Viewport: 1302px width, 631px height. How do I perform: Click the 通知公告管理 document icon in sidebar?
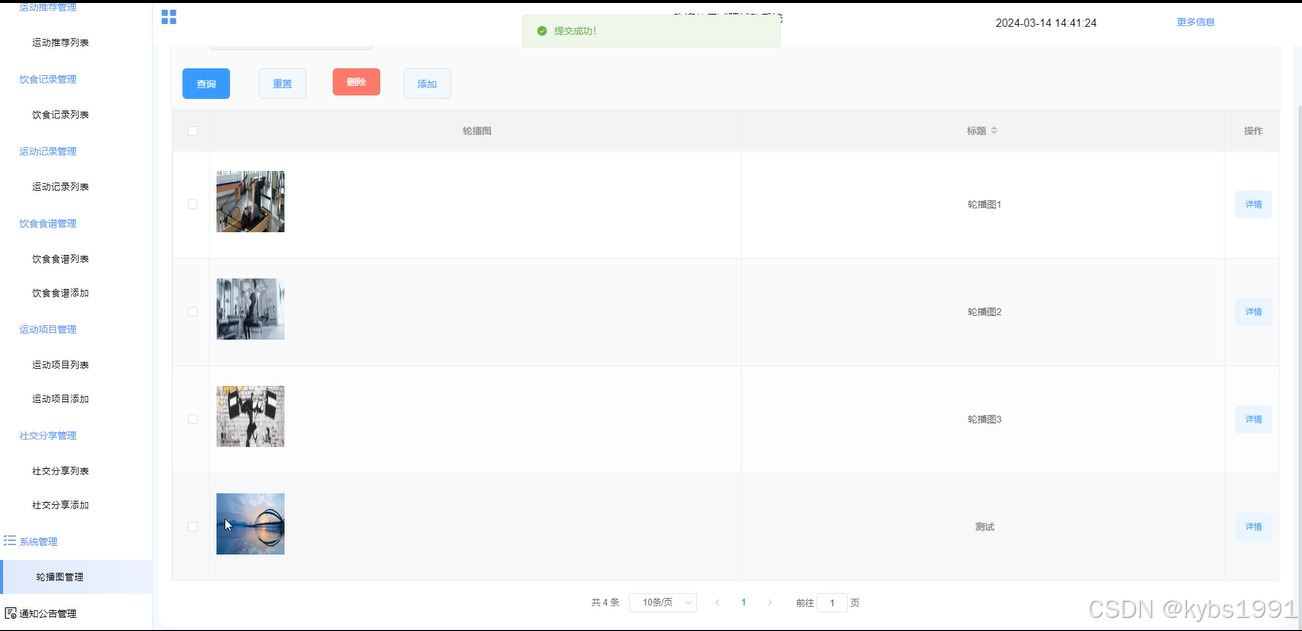(x=10, y=613)
